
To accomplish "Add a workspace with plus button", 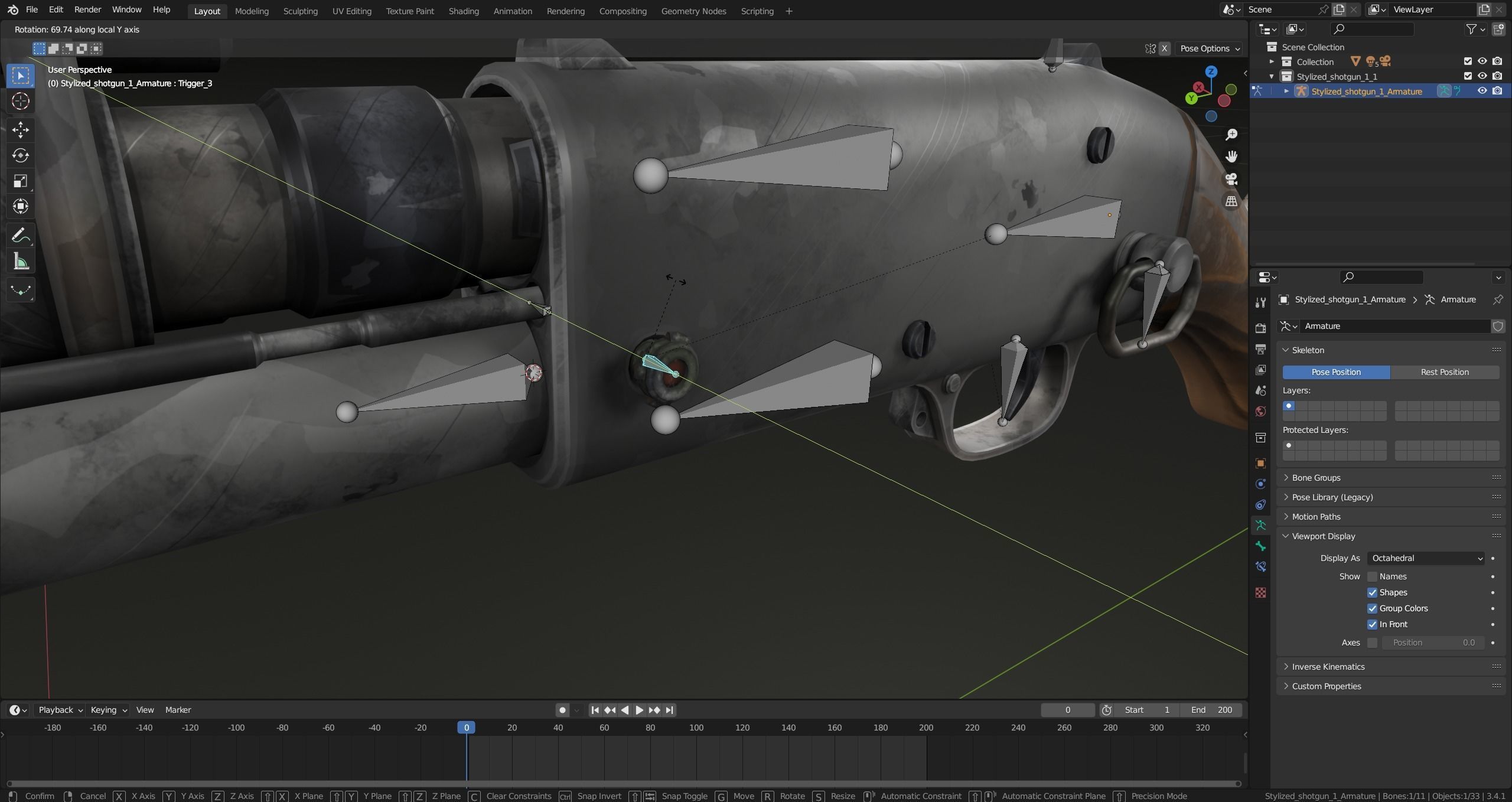I will coord(788,11).
